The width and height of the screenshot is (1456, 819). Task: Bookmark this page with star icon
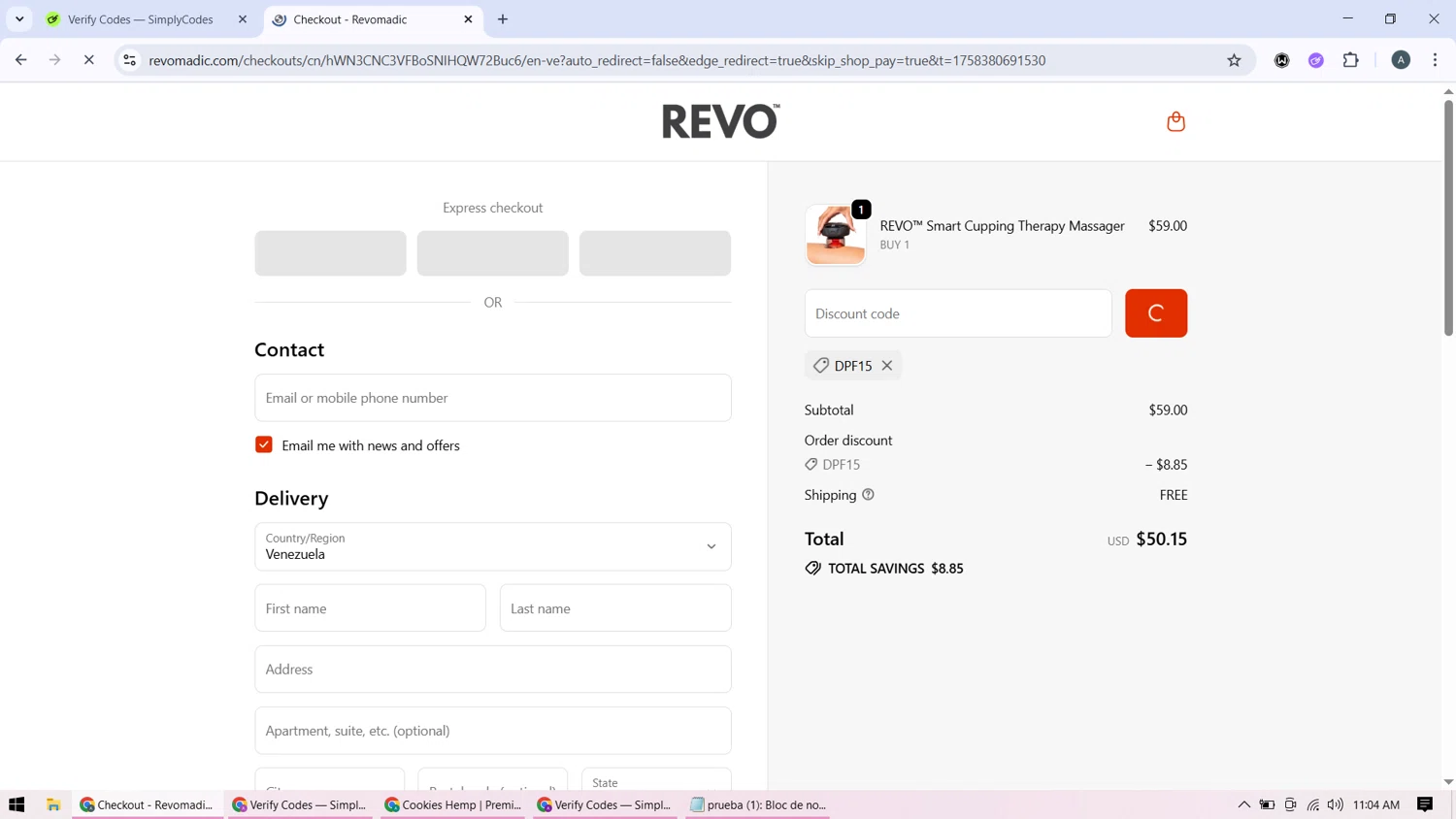coord(1234,60)
